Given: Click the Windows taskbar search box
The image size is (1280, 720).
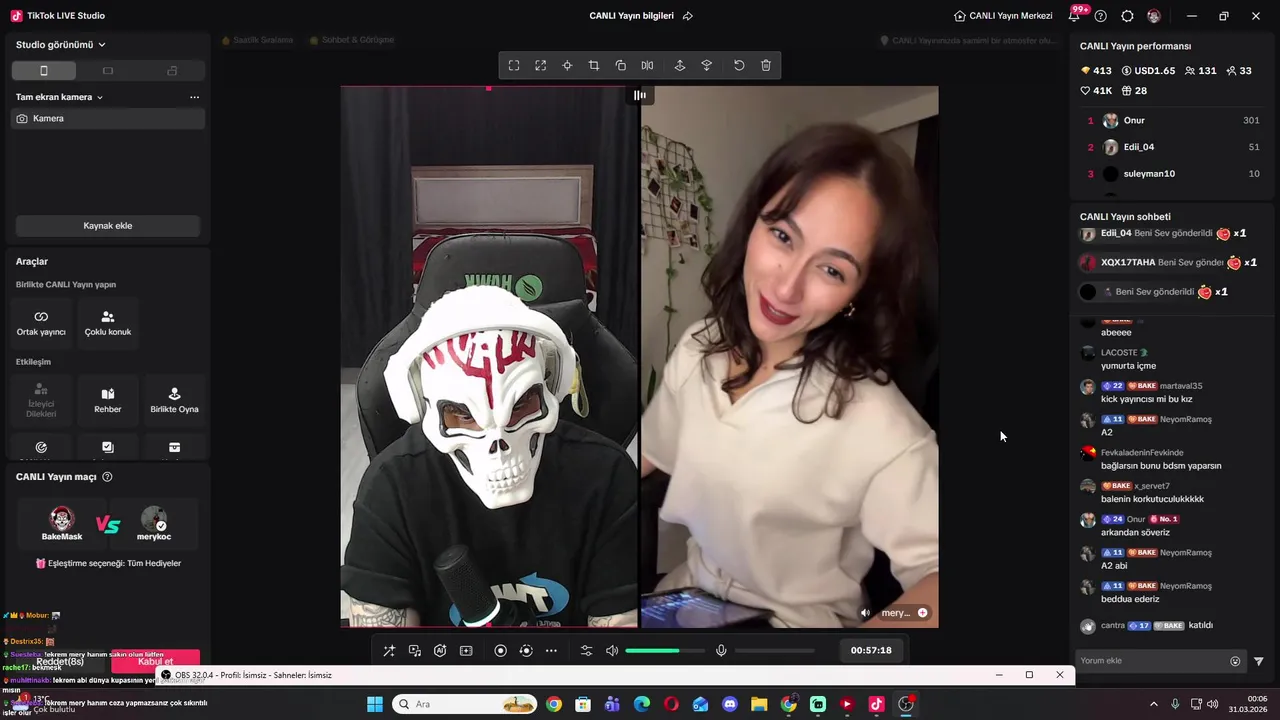Looking at the screenshot, I should point(465,704).
